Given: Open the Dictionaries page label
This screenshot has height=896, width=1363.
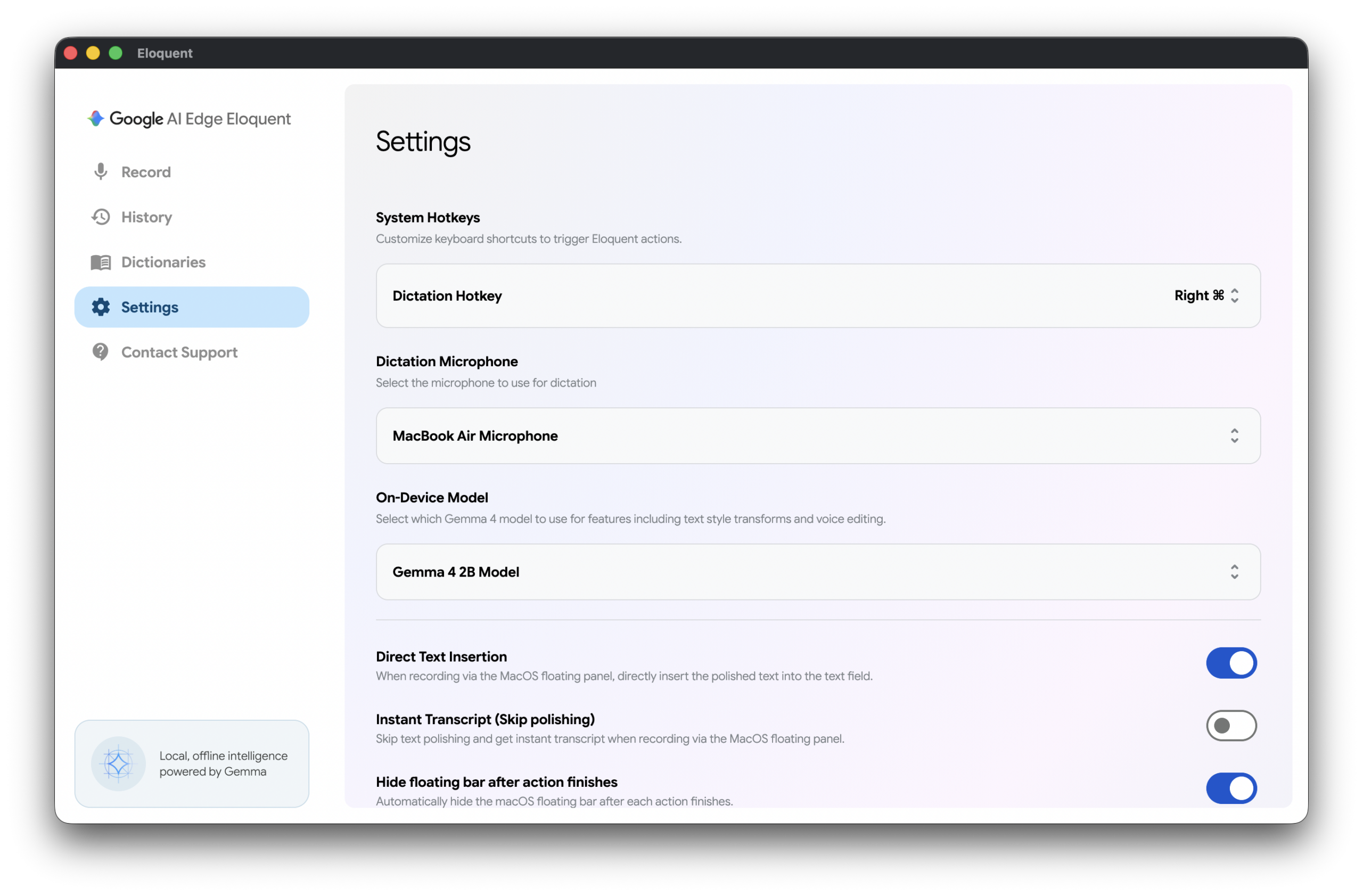Looking at the screenshot, I should [x=163, y=262].
